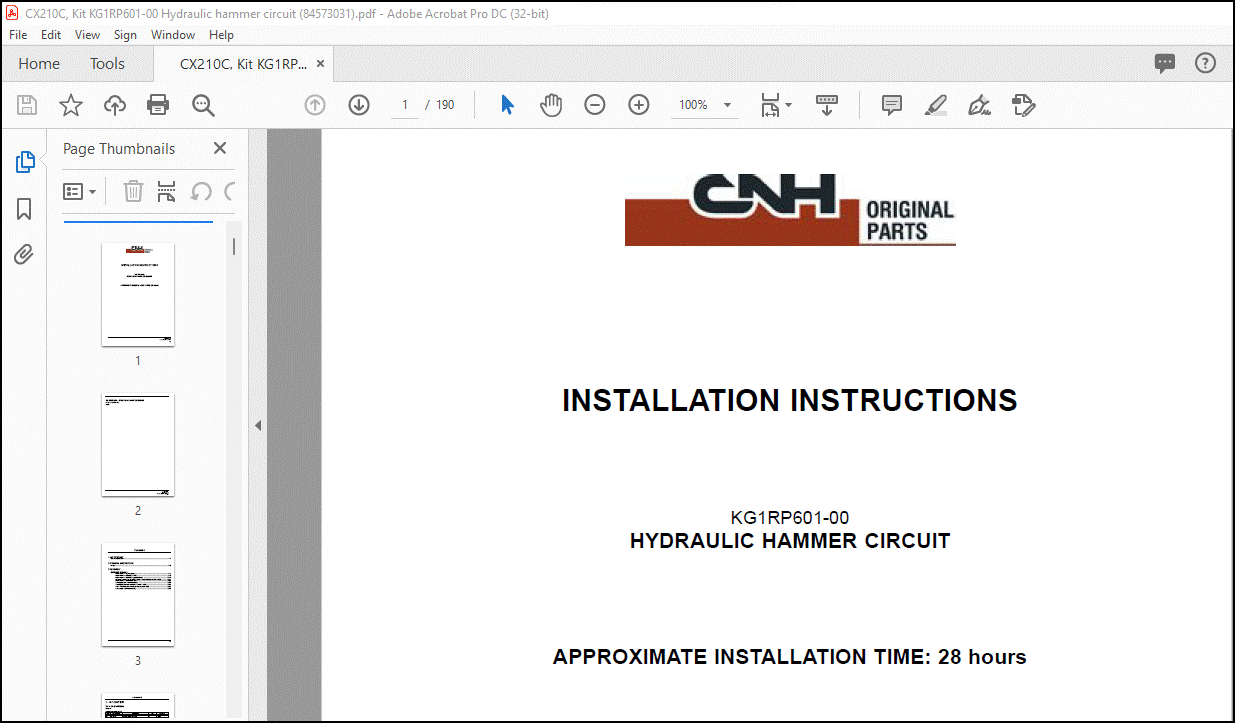Click the insert page break icon in thumbnails toolbar
Image resolution: width=1235 pixels, height=723 pixels.
click(166, 191)
